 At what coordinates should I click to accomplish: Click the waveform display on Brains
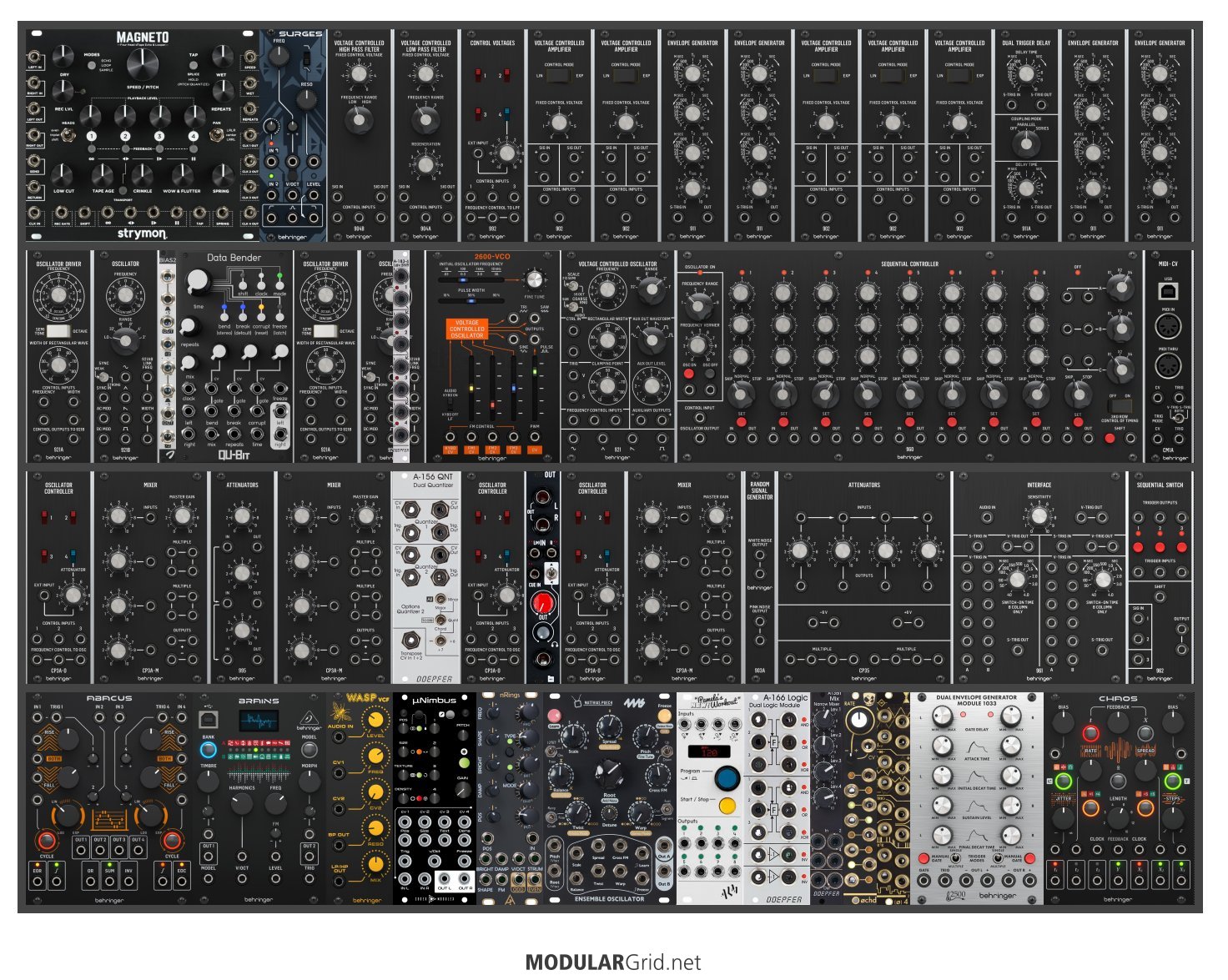(x=259, y=720)
